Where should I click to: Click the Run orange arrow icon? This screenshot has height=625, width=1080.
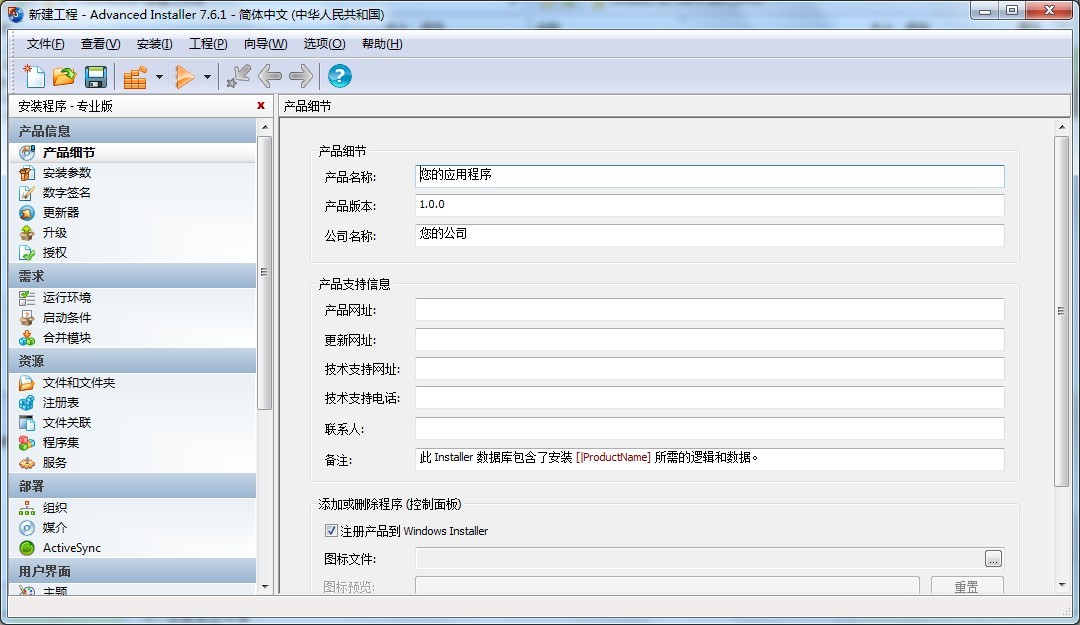click(x=185, y=76)
